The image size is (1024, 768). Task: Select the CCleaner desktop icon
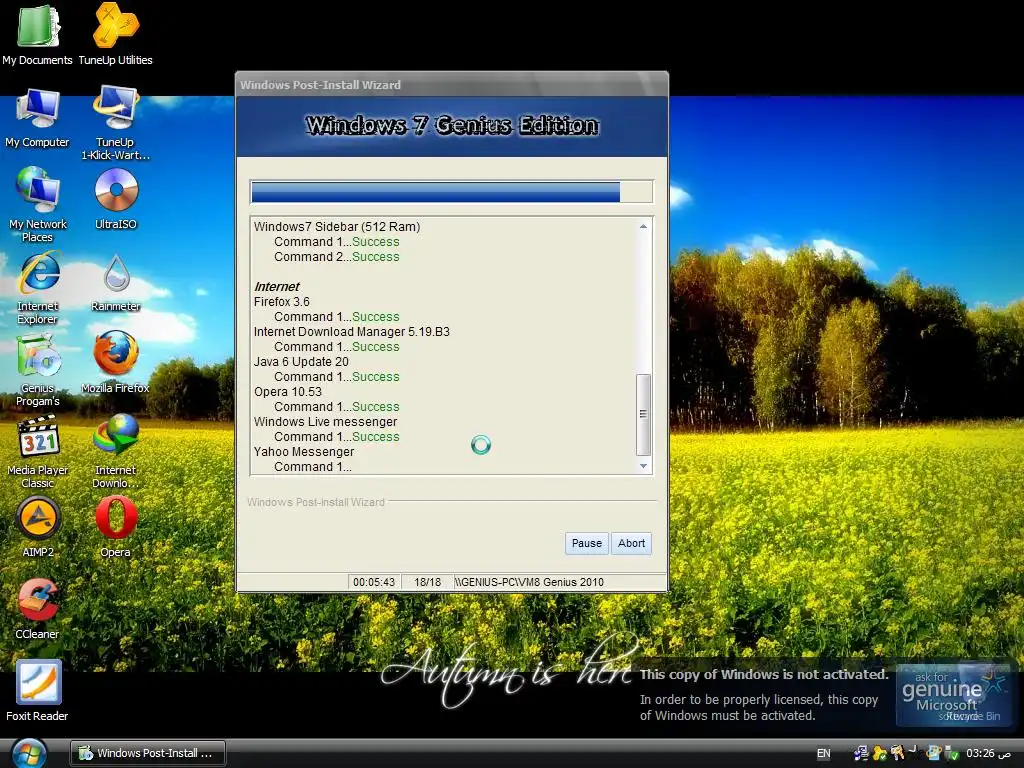[37, 609]
